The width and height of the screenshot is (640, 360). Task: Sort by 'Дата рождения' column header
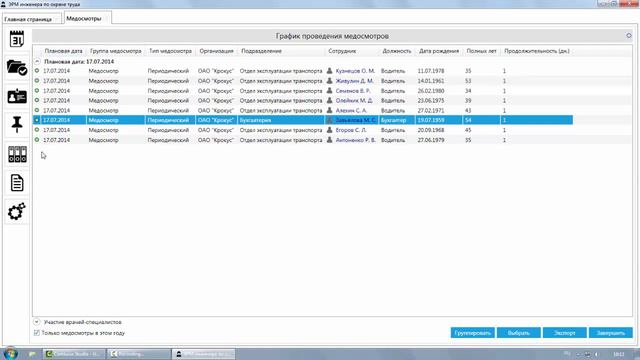coord(439,51)
